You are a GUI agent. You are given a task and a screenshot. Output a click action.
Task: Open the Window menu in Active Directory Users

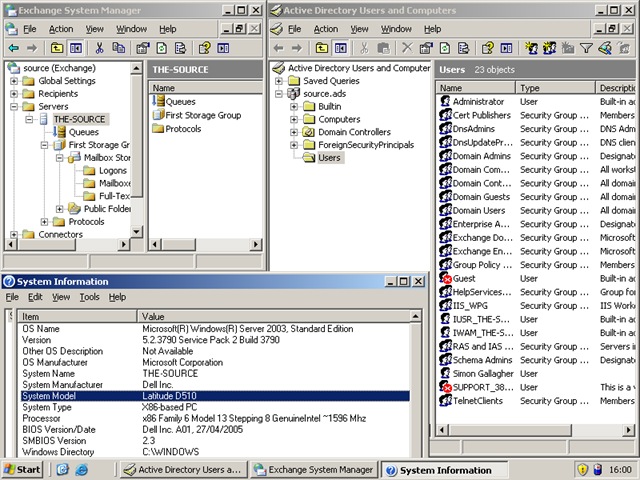pyautogui.click(x=396, y=29)
